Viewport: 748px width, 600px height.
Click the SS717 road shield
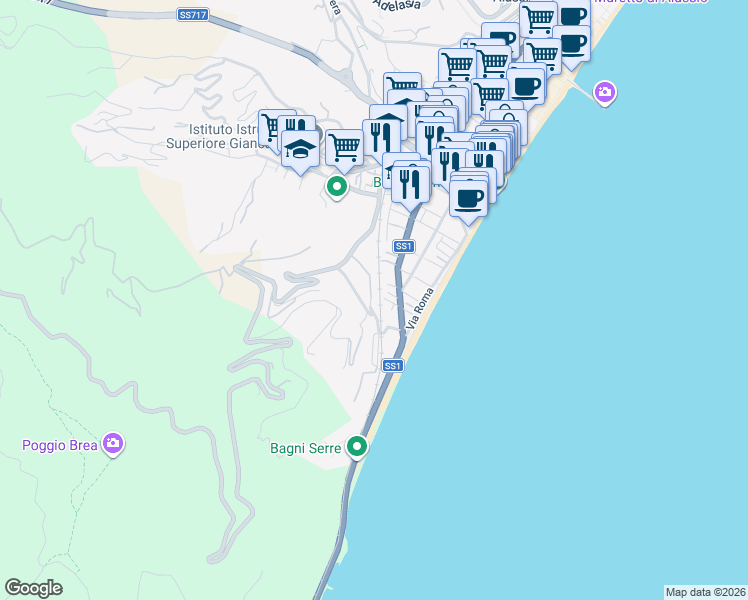[x=192, y=15]
